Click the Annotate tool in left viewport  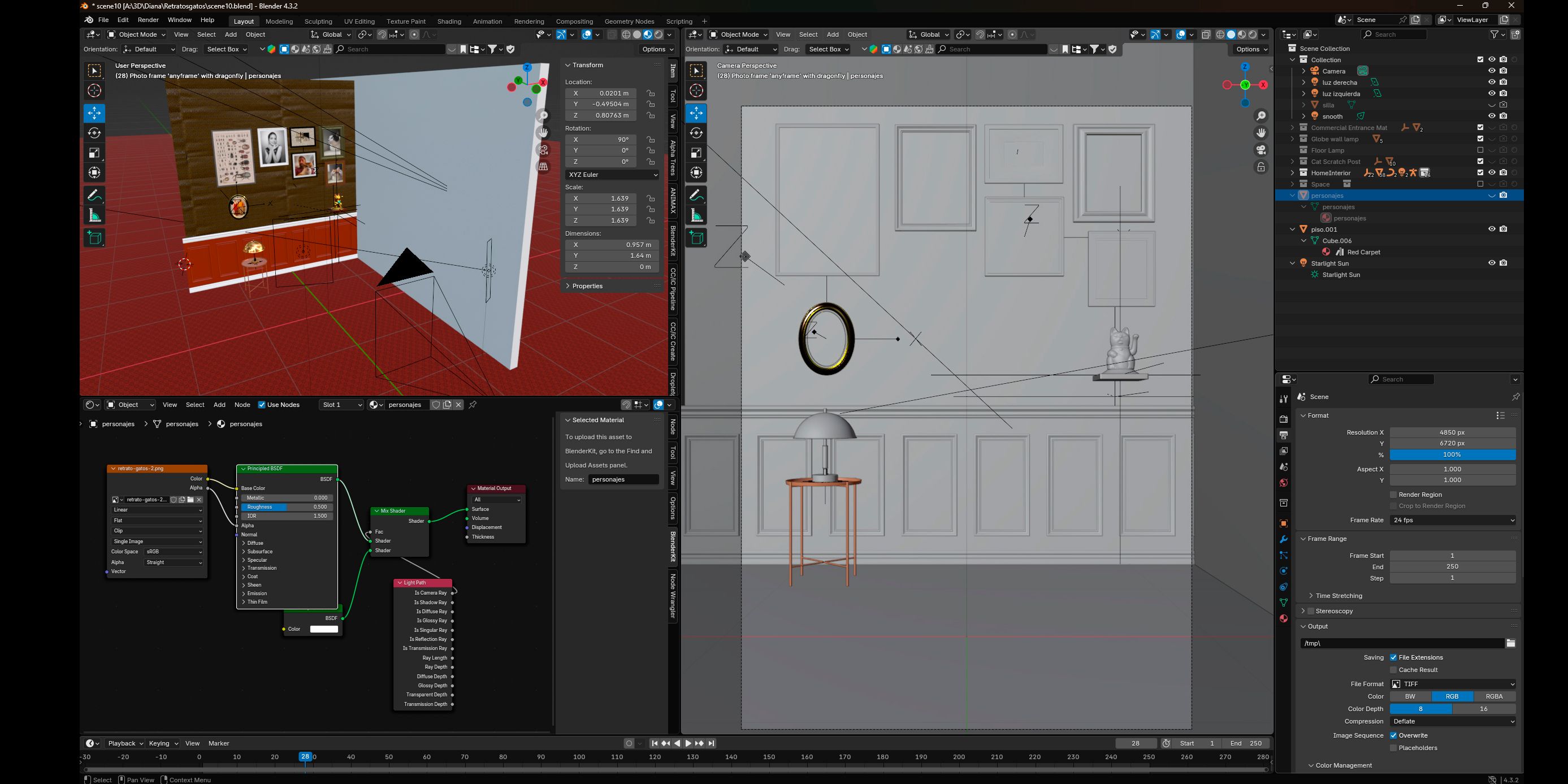click(x=94, y=196)
